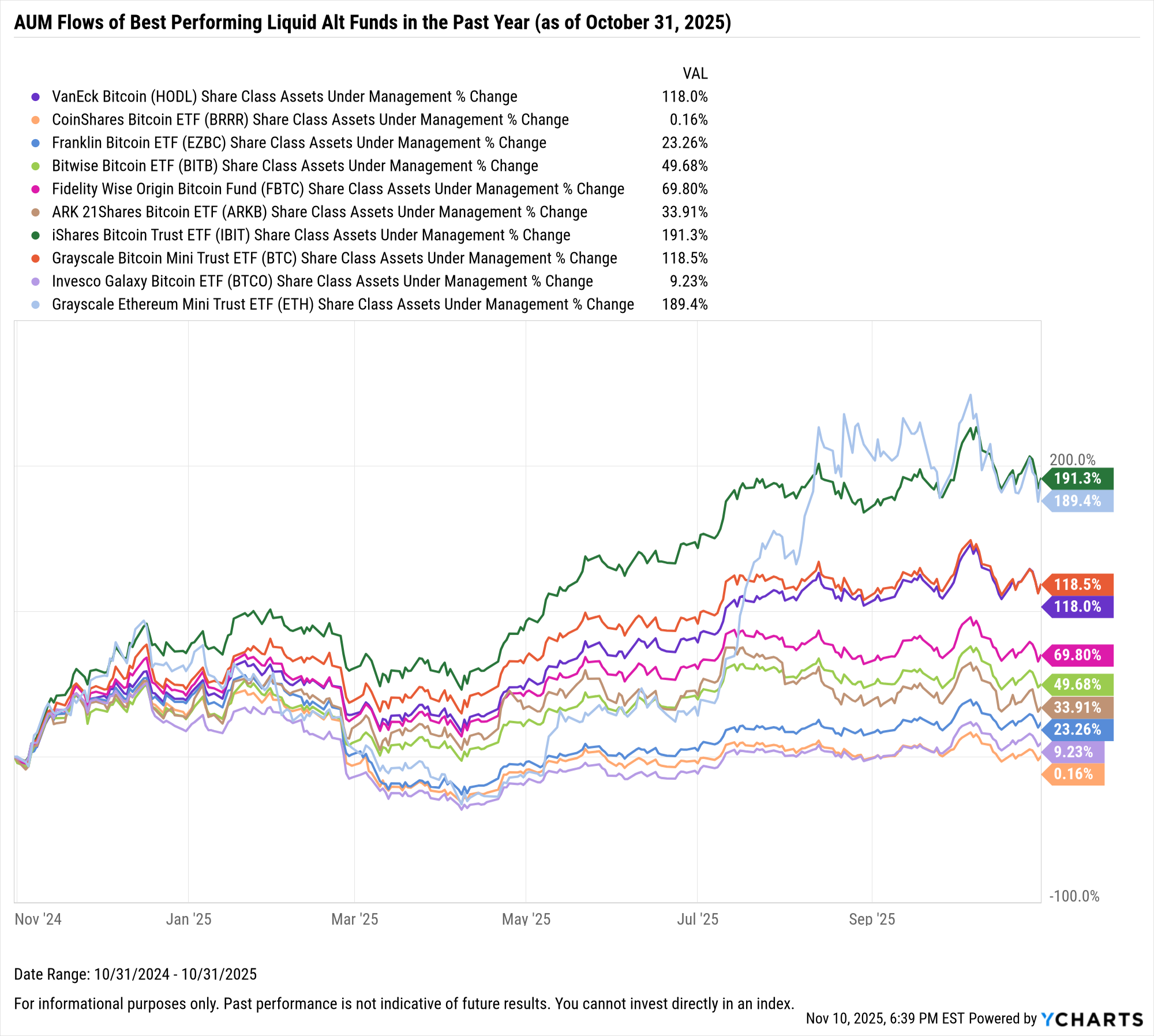
Task: Click the VAL column header
Action: [x=695, y=74]
